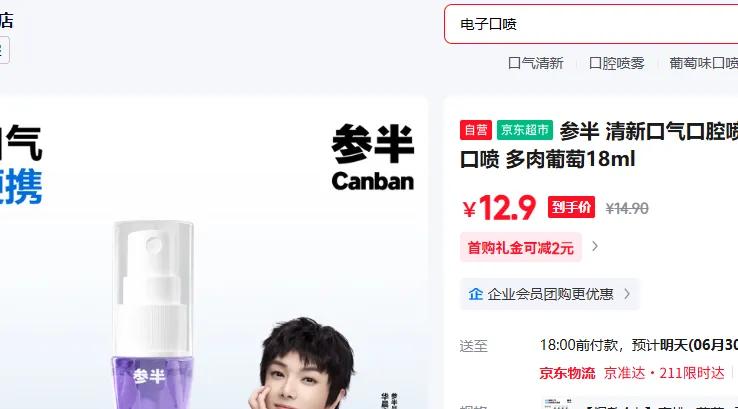
Task: Click the red 自营 badge
Action: click(x=476, y=130)
